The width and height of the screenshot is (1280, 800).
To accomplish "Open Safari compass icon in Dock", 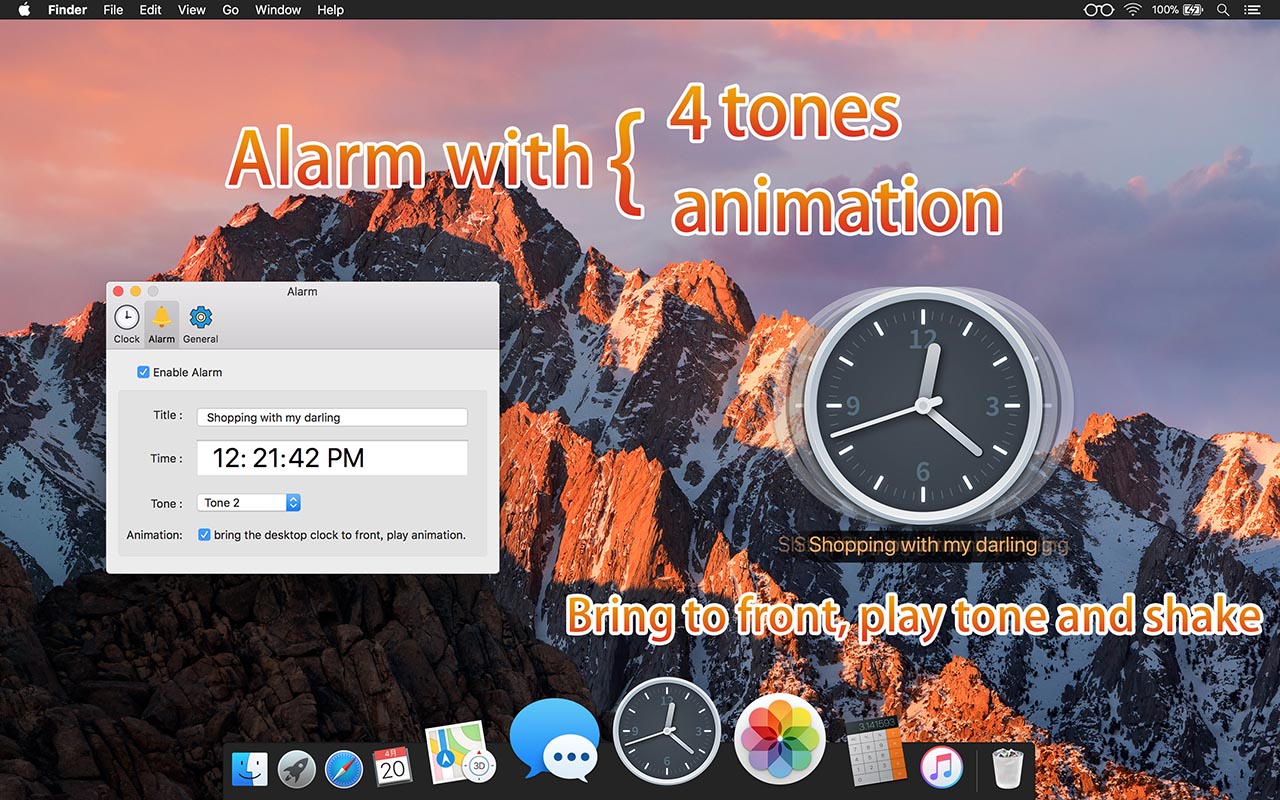I will tap(344, 769).
